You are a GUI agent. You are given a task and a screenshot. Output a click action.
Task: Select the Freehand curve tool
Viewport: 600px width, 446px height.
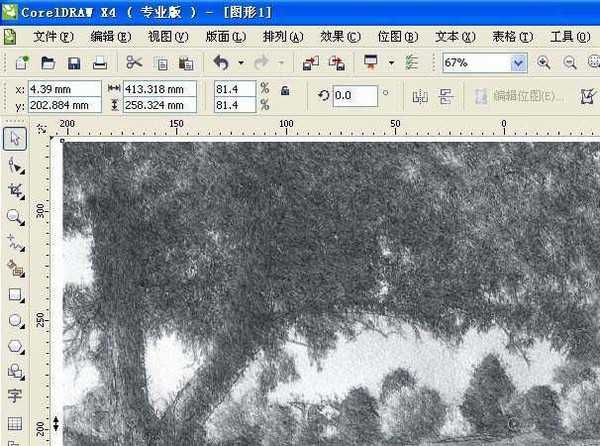tap(16, 243)
